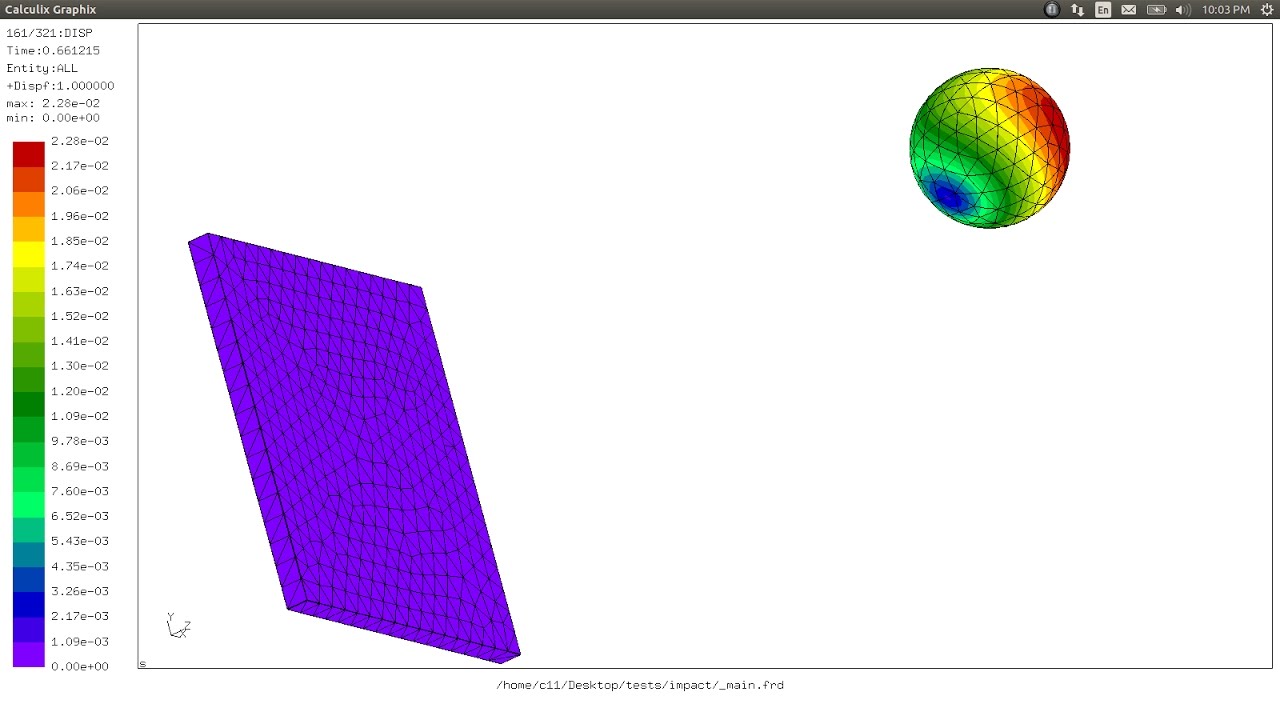The height and width of the screenshot is (720, 1280).
Task: Click the teal 5.43e-03 legend swatch
Action: point(28,529)
